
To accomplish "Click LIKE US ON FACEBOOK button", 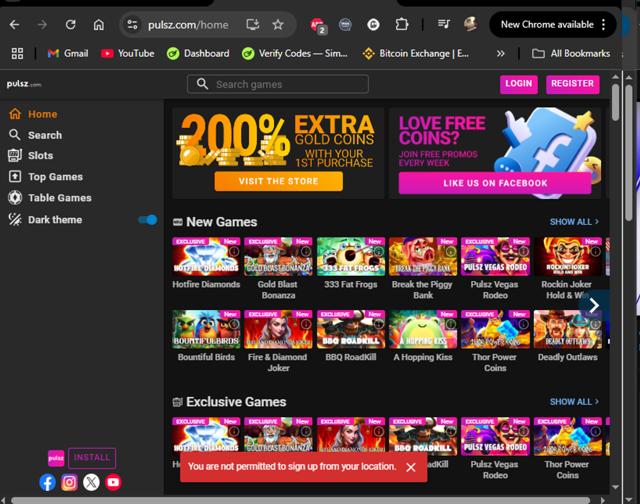I will coord(495,183).
